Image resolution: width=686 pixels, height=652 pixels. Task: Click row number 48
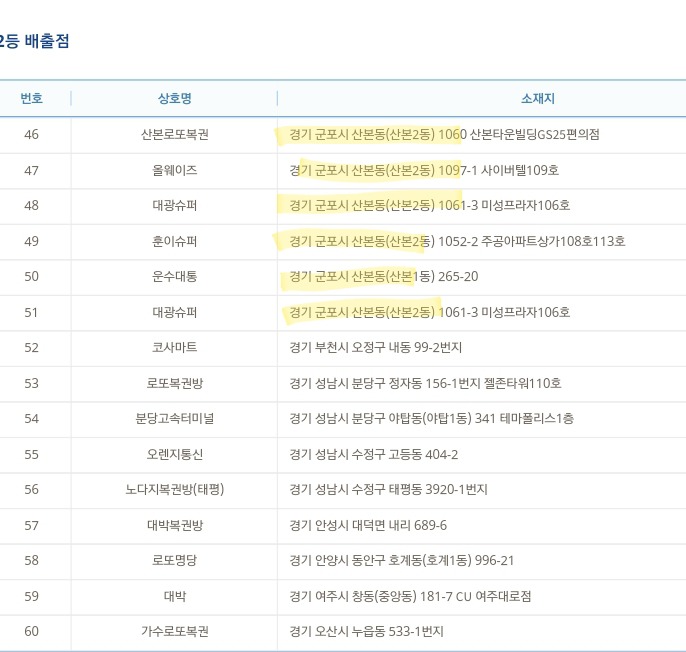tap(32, 205)
